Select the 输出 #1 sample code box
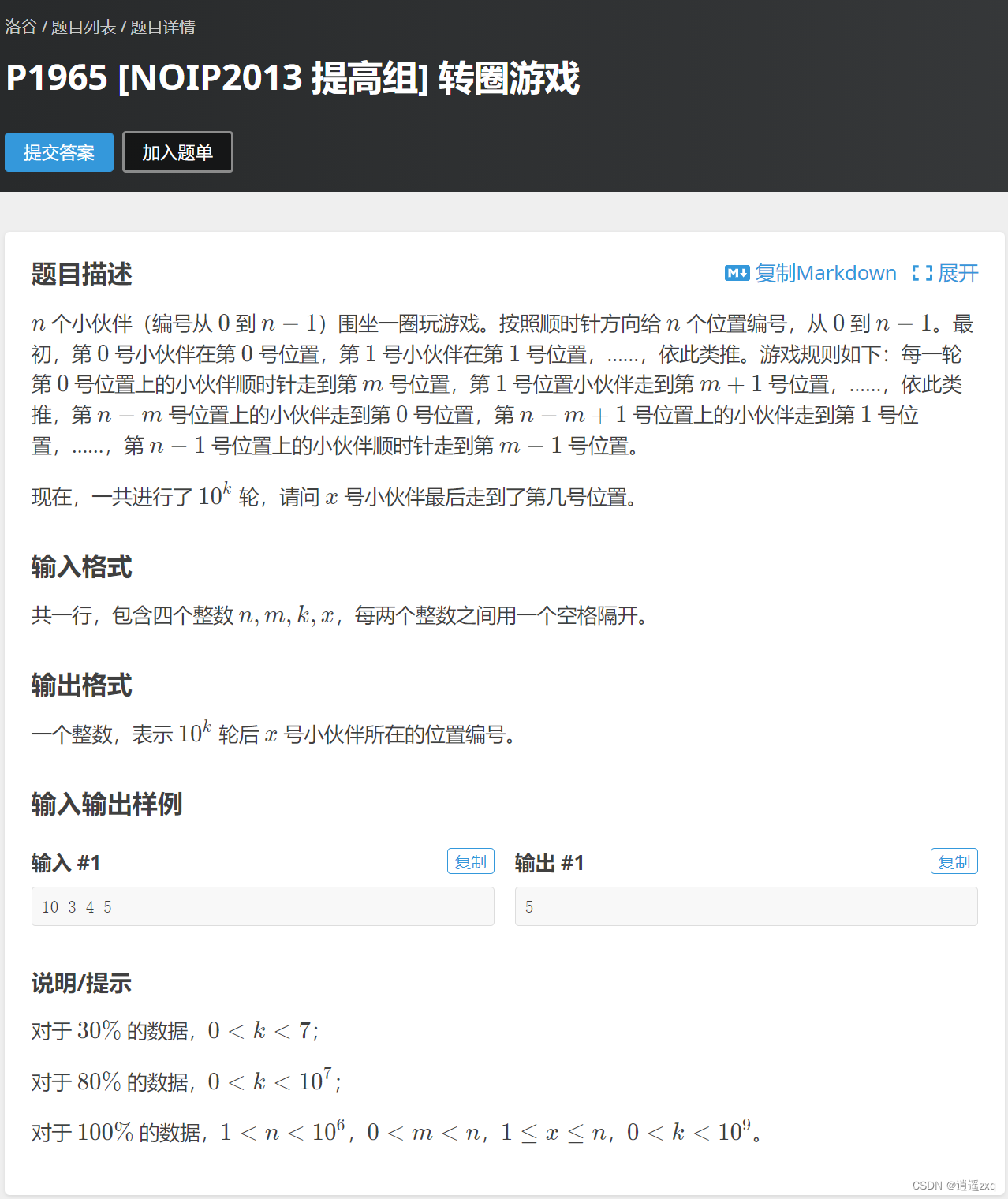 pyautogui.click(x=746, y=906)
